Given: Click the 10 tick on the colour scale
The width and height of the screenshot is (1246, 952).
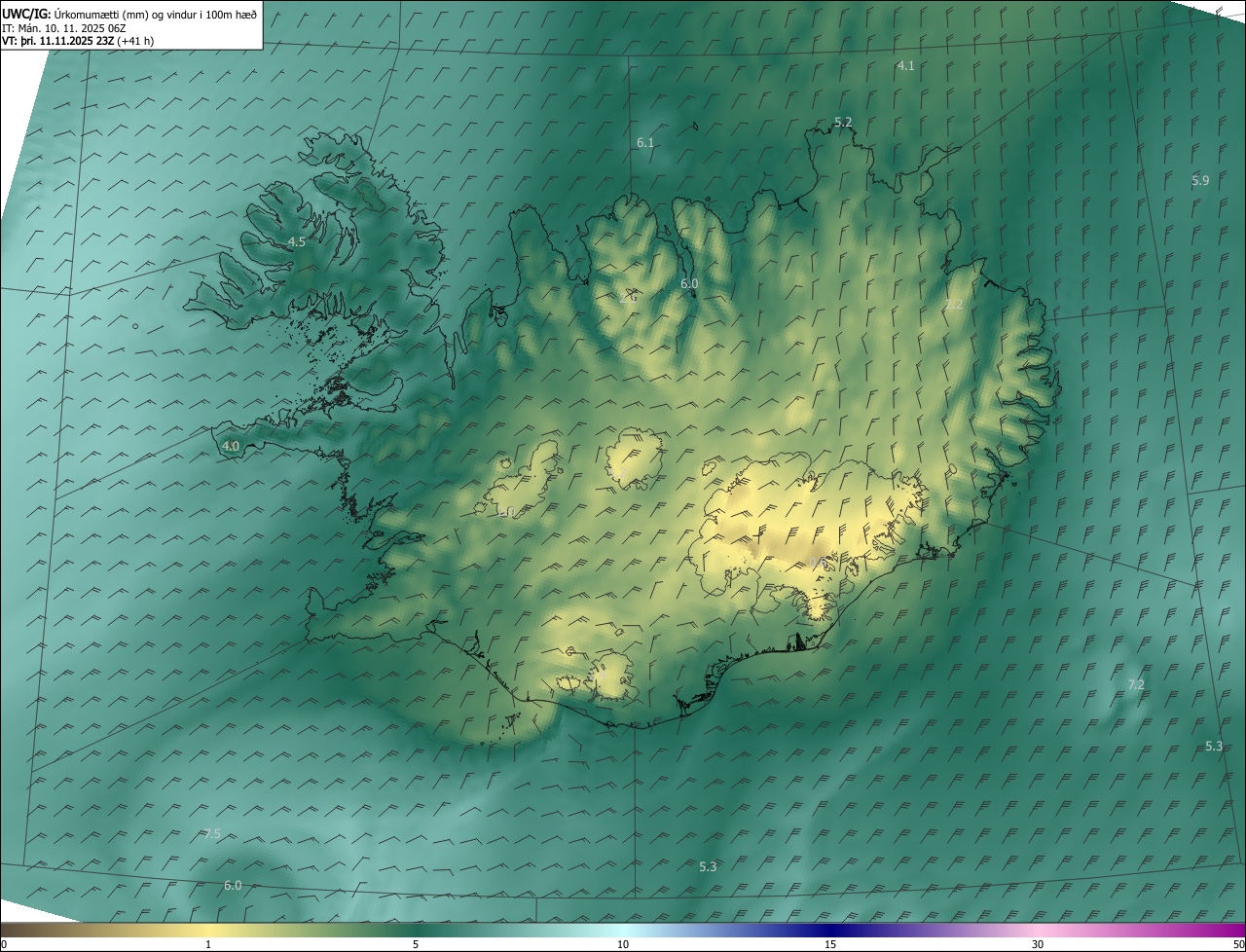Looking at the screenshot, I should [x=623, y=945].
